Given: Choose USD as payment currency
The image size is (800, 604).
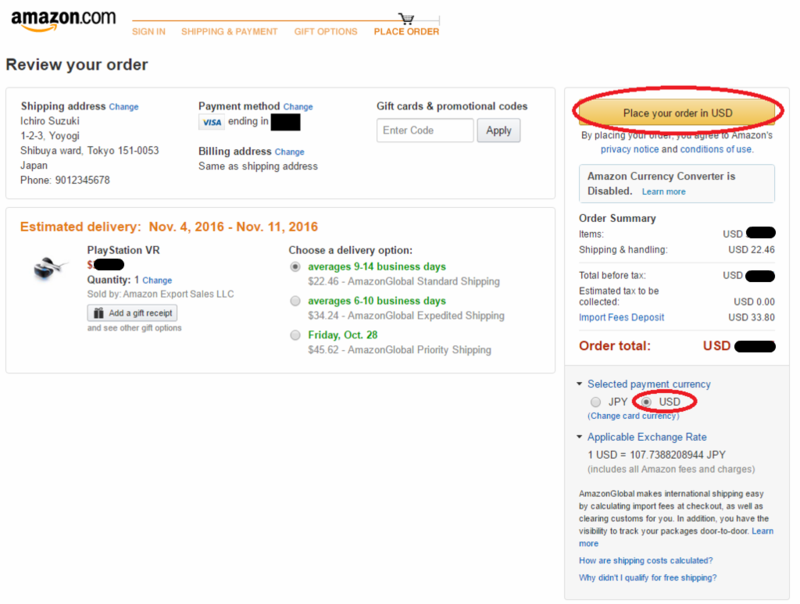Looking at the screenshot, I should tap(646, 402).
